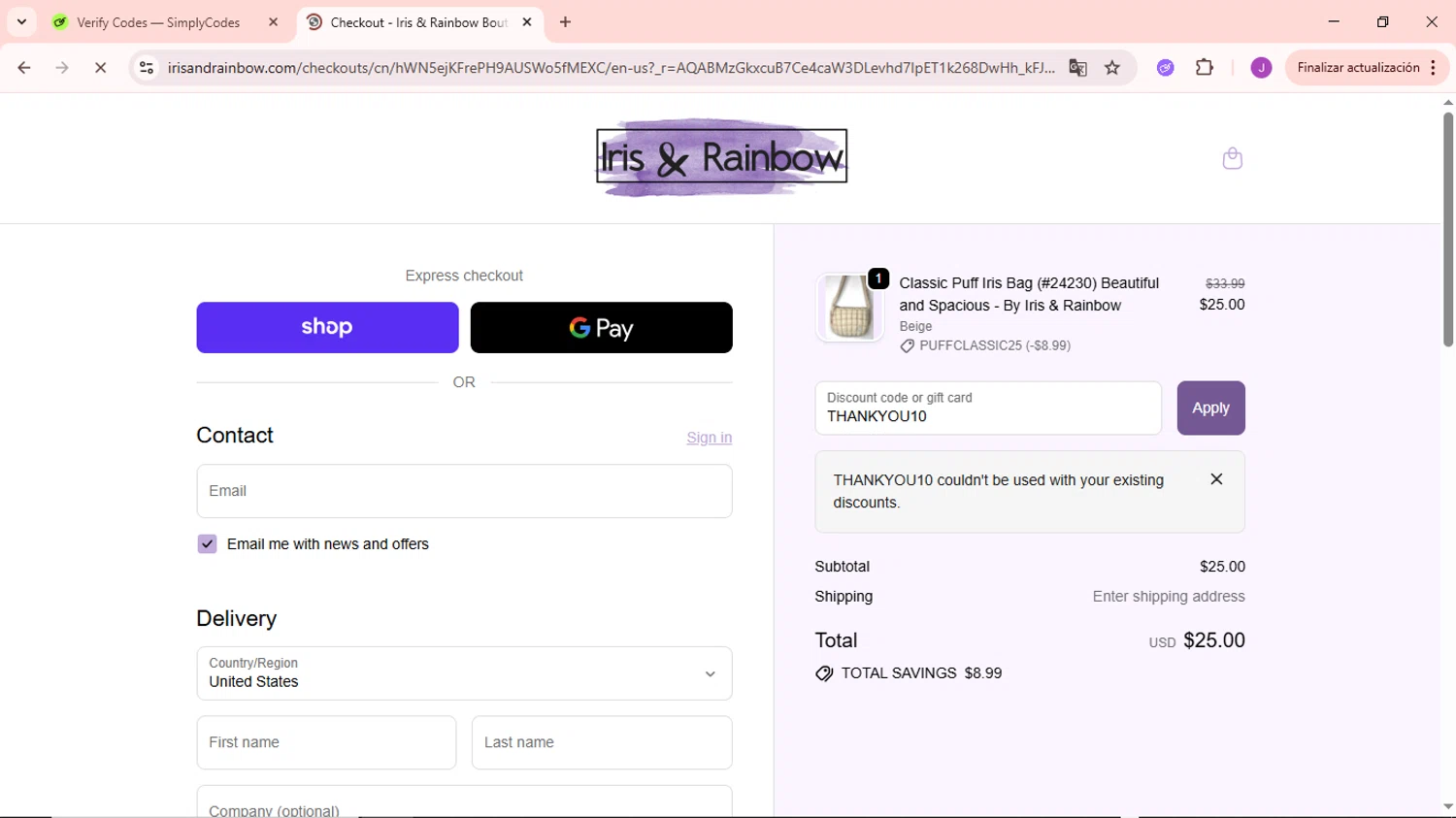
Task: Select the Checkout - Iris & Rainbow tab
Action: click(417, 22)
